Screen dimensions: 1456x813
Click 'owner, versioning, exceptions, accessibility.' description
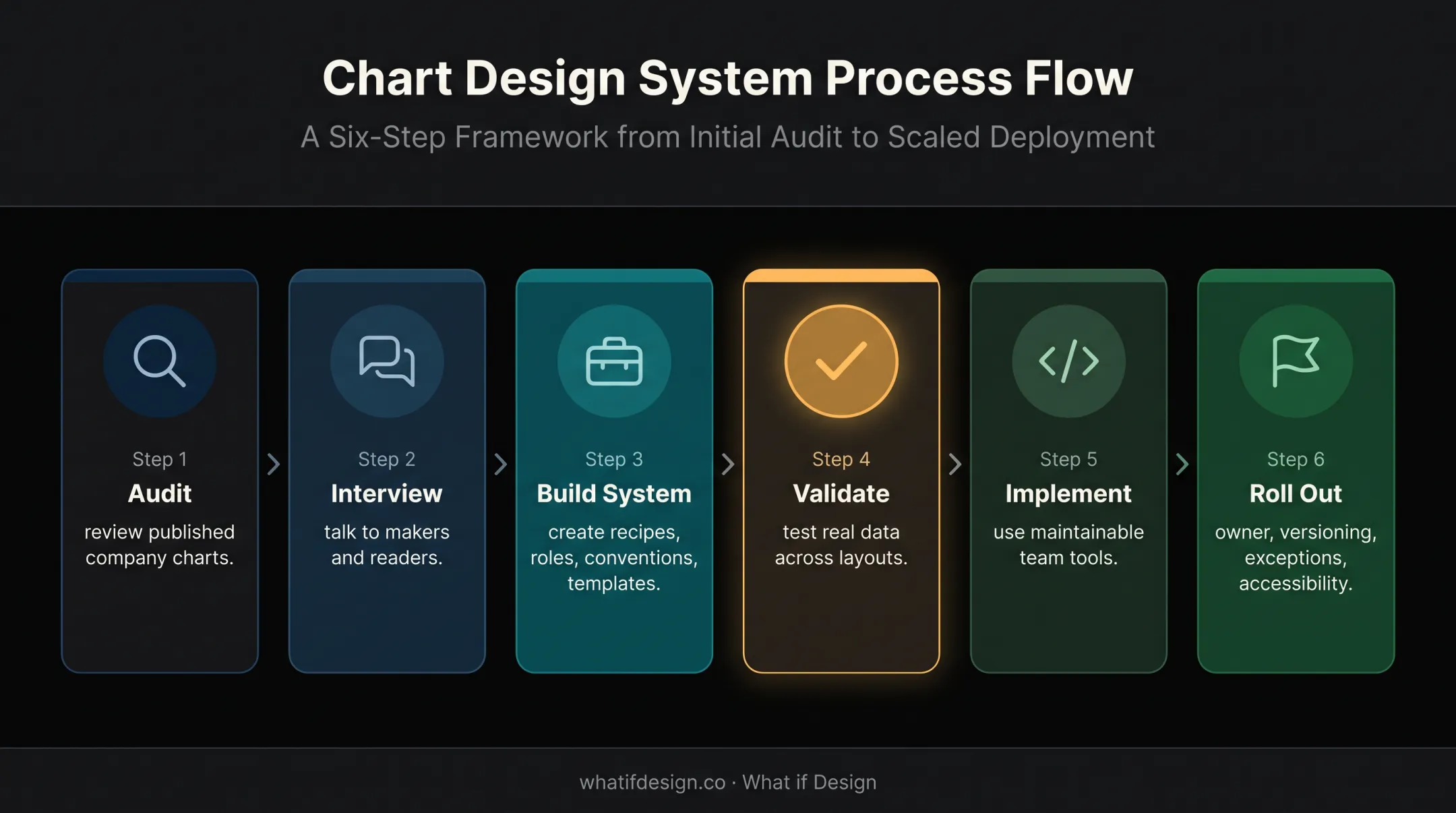(x=1296, y=558)
